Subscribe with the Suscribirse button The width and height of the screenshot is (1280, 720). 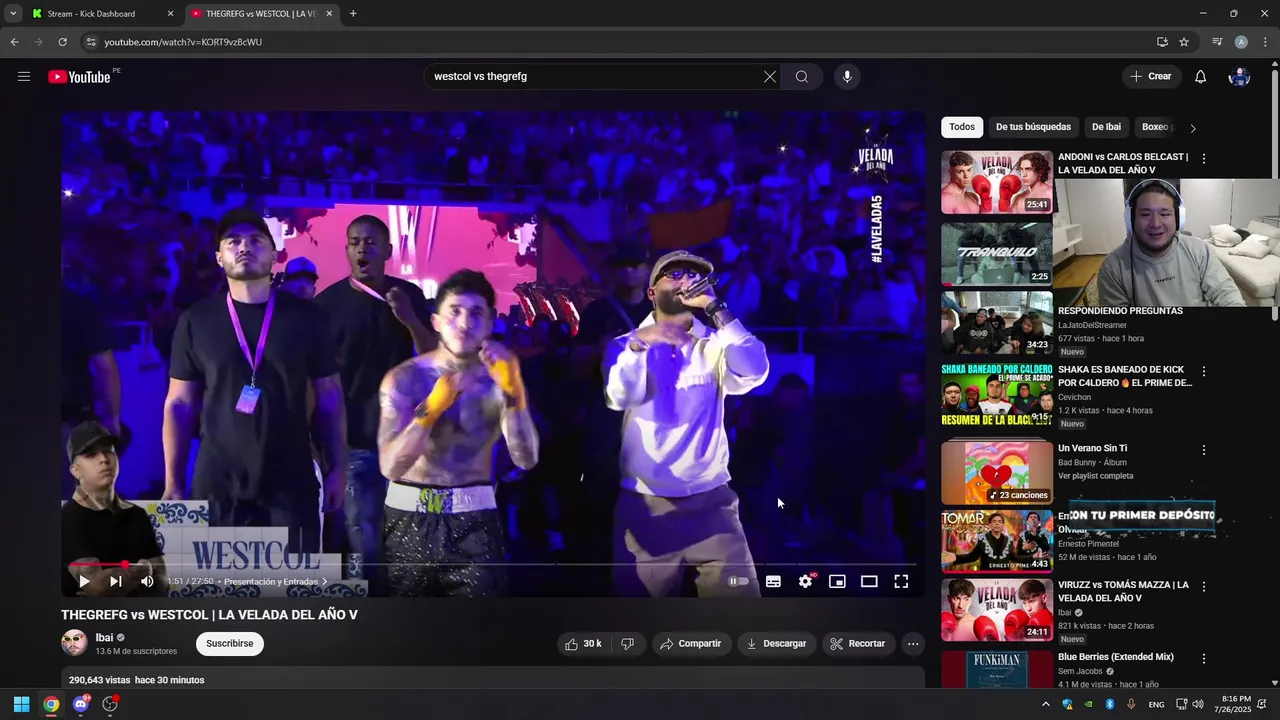pos(230,644)
